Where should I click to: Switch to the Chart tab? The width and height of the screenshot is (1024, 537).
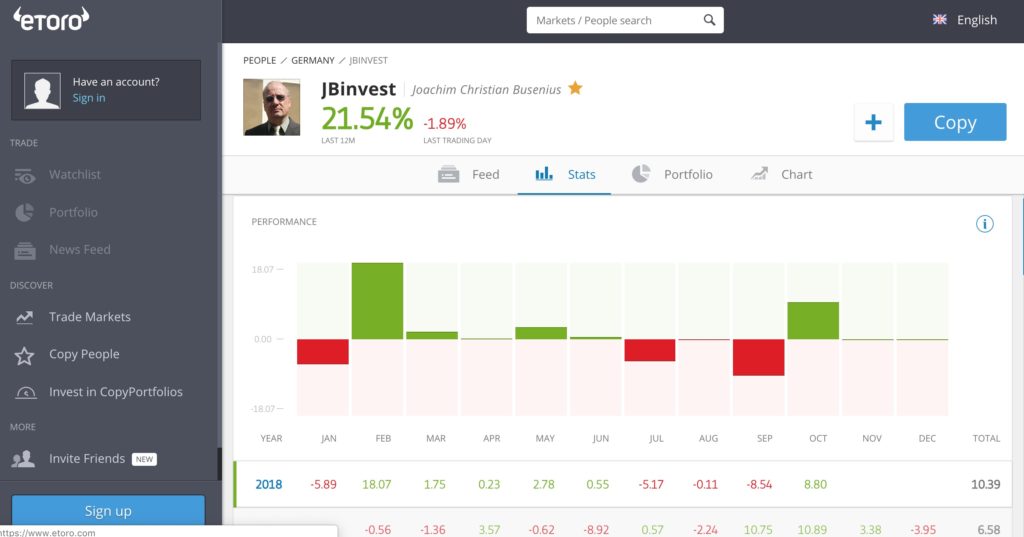coord(781,174)
